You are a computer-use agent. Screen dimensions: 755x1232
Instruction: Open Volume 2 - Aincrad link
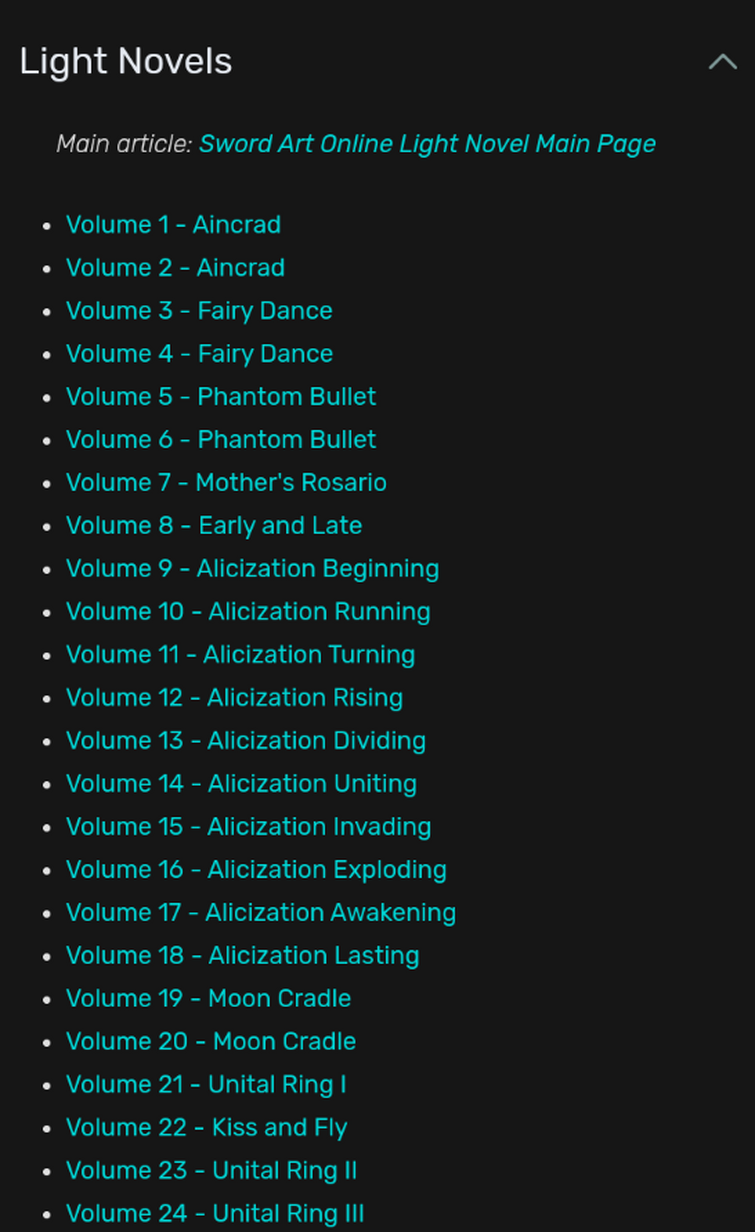175,268
